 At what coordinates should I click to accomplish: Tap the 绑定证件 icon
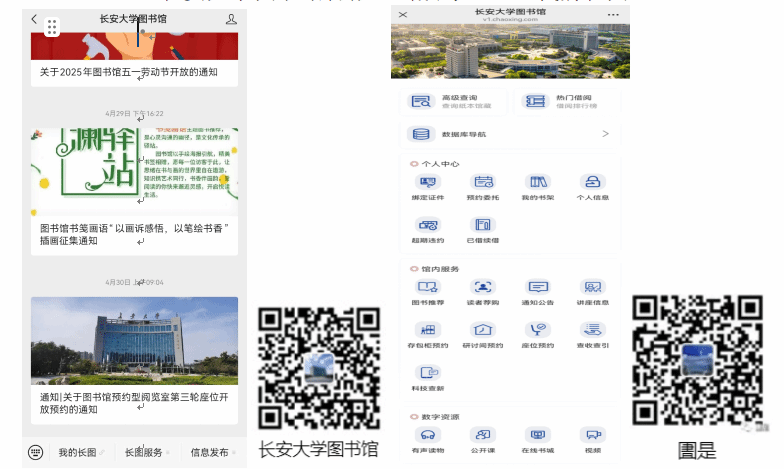coord(428,183)
